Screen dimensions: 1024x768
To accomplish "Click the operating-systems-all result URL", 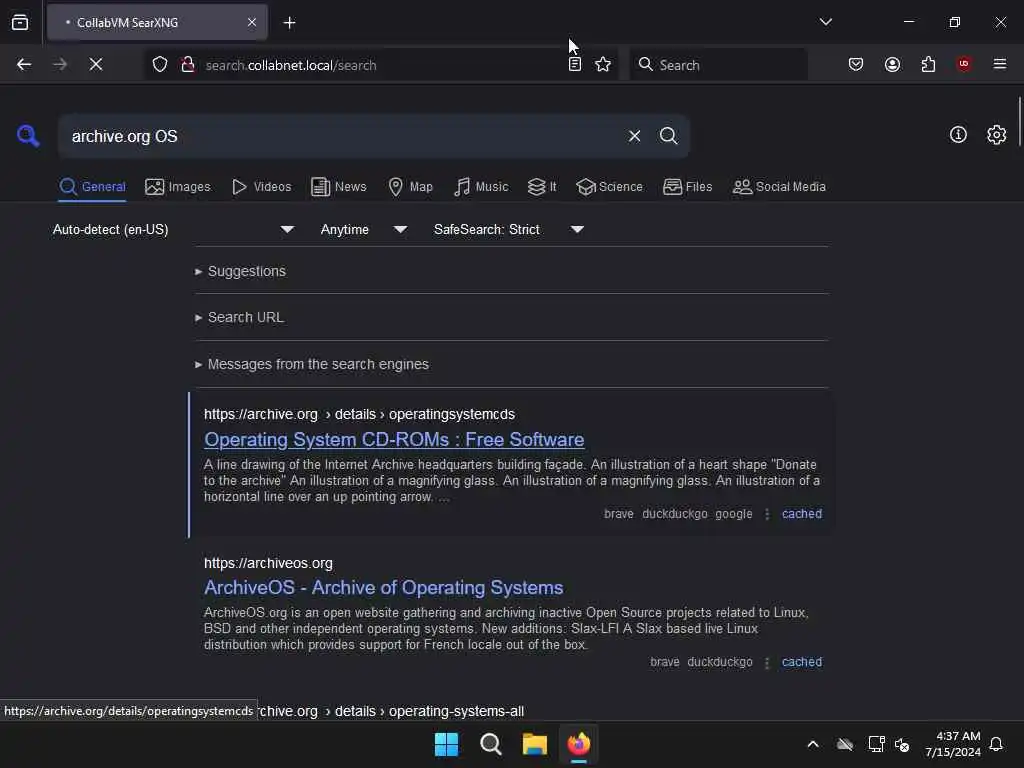I will tap(391, 711).
